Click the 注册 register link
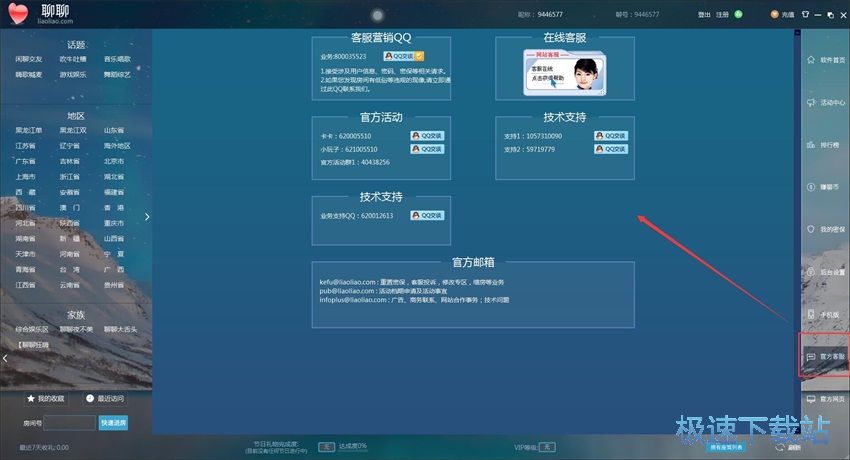The image size is (850, 460). point(722,15)
